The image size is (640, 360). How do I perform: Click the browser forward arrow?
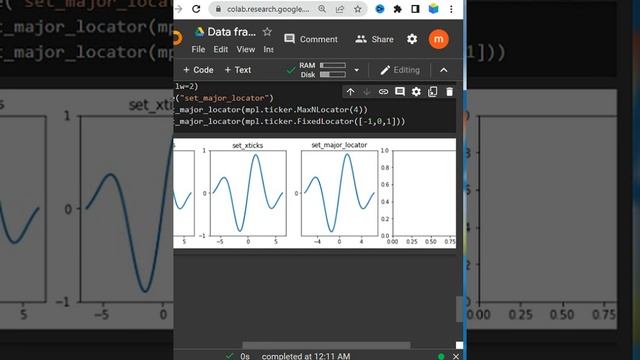[x=178, y=9]
